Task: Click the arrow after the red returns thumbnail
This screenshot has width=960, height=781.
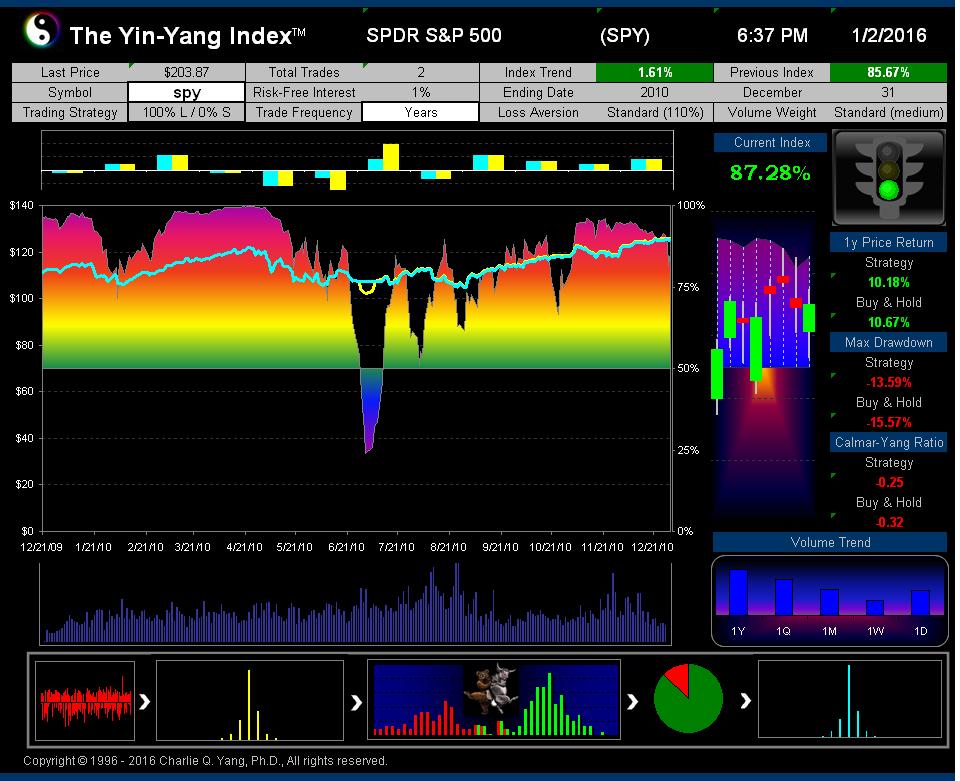Action: pos(145,701)
